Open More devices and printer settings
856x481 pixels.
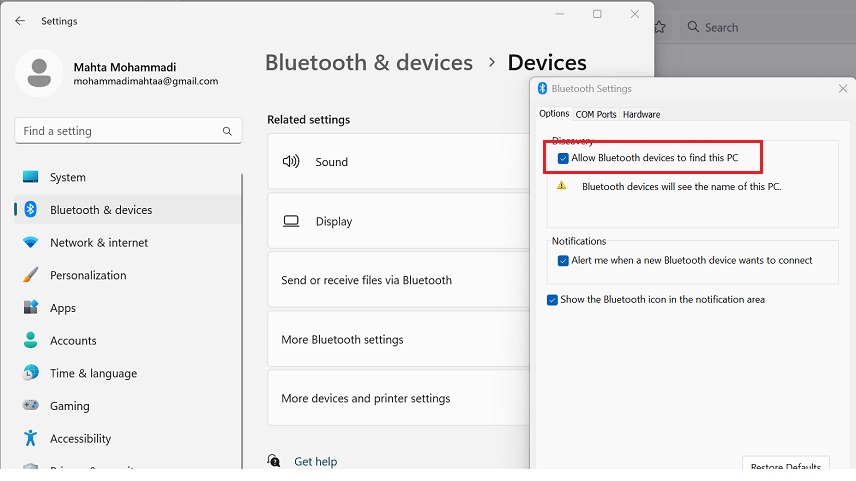coord(399,398)
